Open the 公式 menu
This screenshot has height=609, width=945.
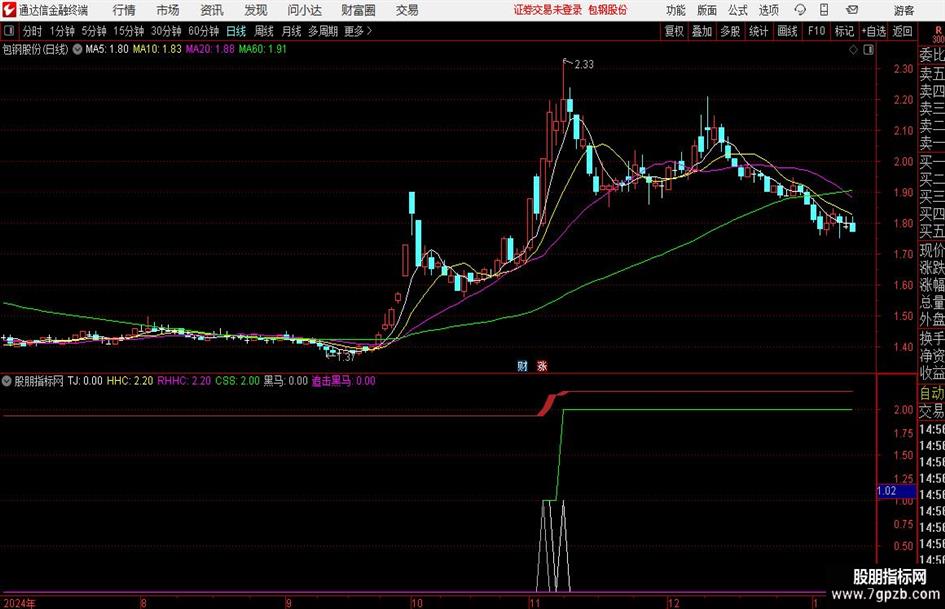[737, 10]
